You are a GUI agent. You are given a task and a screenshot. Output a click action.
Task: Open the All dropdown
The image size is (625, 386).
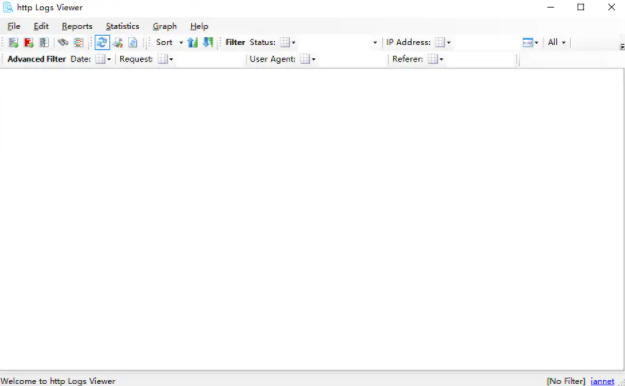pyautogui.click(x=556, y=42)
